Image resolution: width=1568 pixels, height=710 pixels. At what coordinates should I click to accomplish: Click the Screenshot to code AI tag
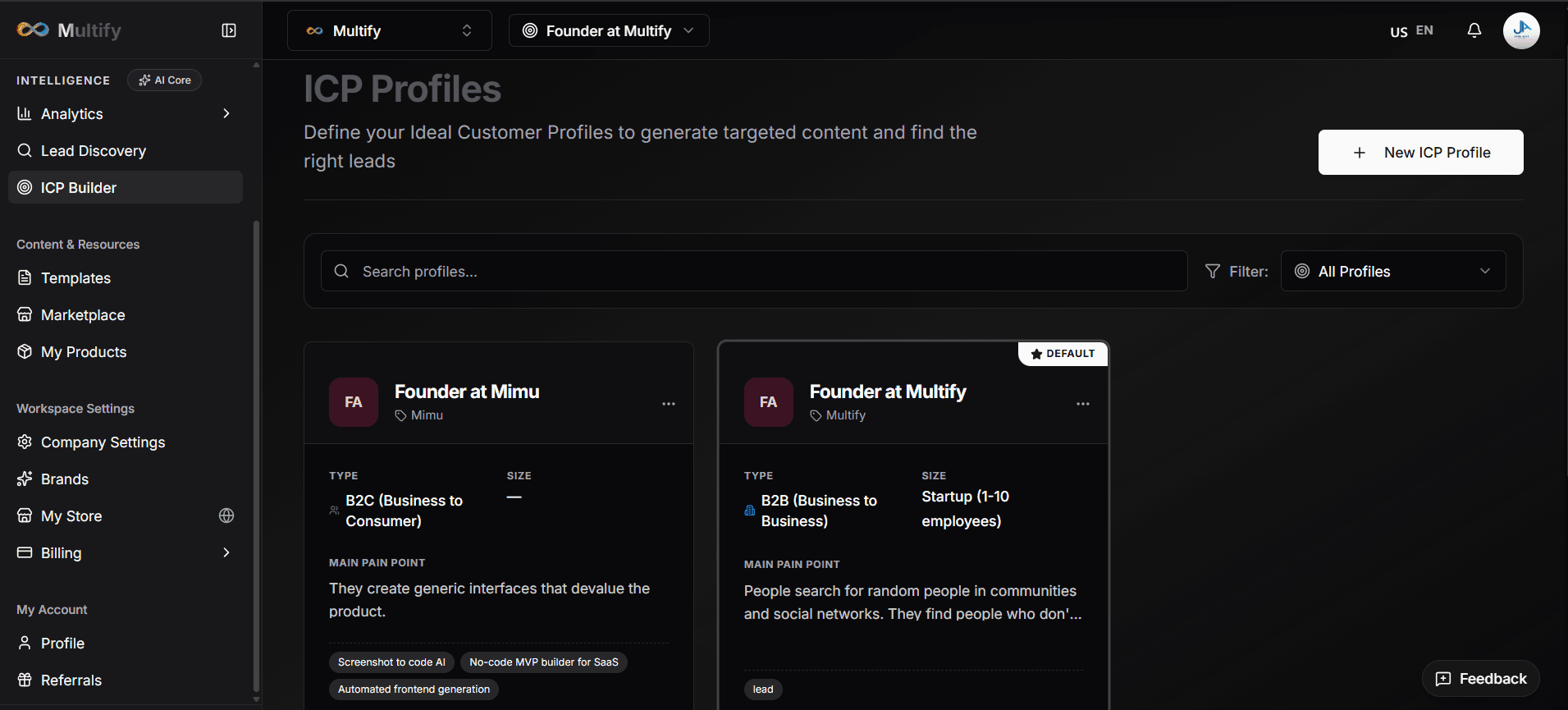coord(391,662)
